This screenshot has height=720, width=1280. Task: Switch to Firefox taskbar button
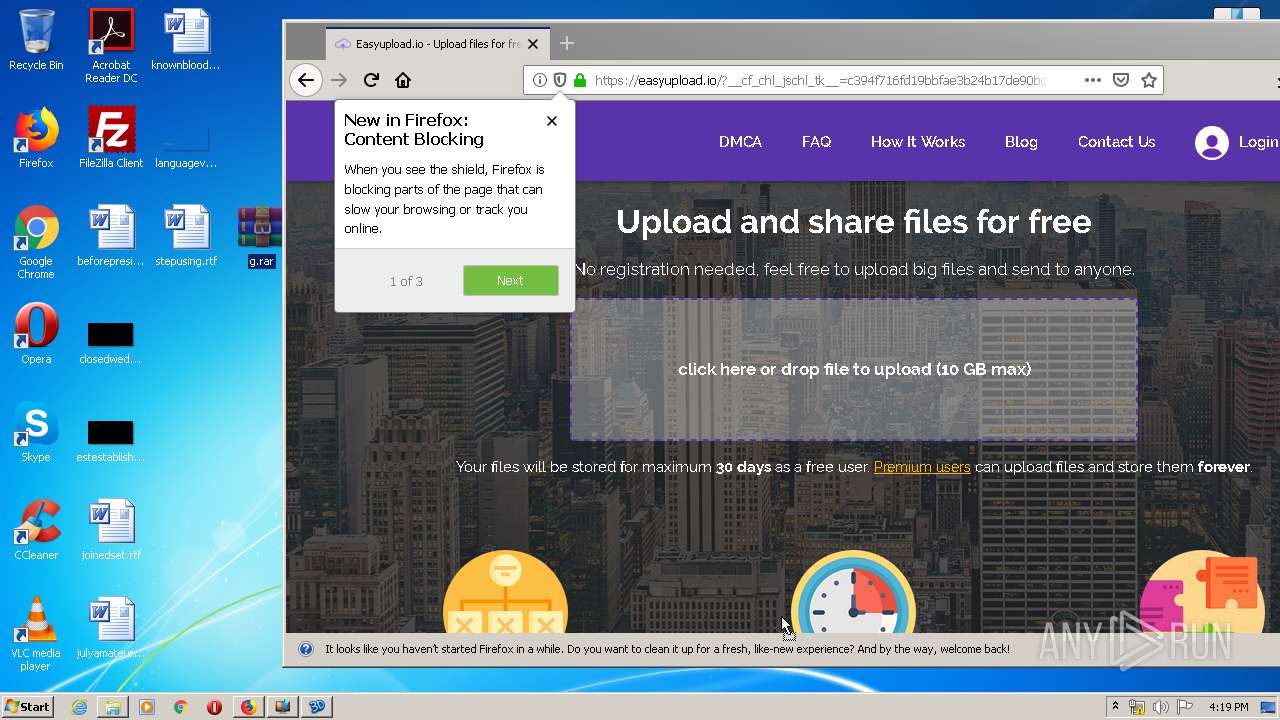248,707
